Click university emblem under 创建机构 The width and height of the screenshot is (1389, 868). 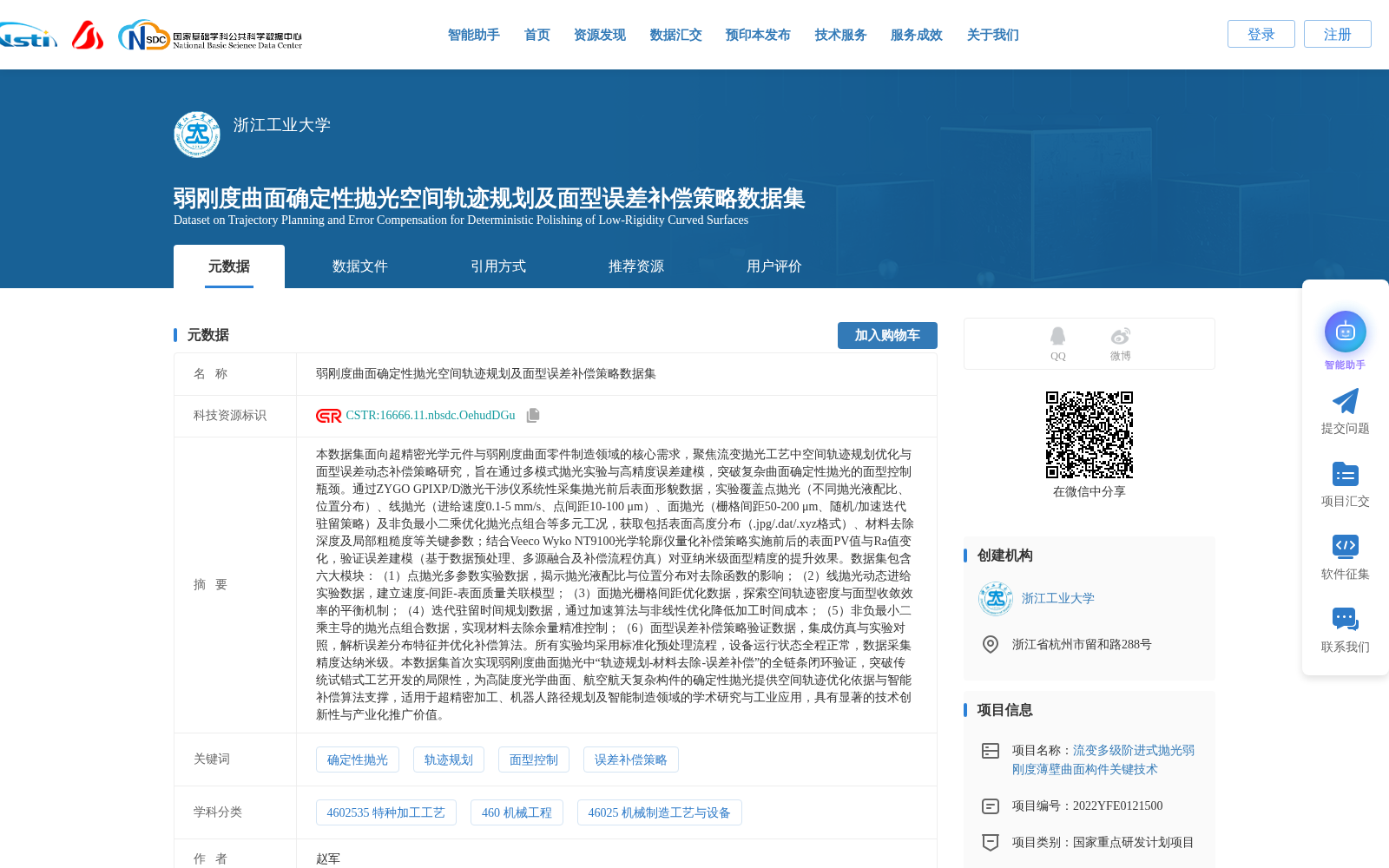tap(996, 599)
